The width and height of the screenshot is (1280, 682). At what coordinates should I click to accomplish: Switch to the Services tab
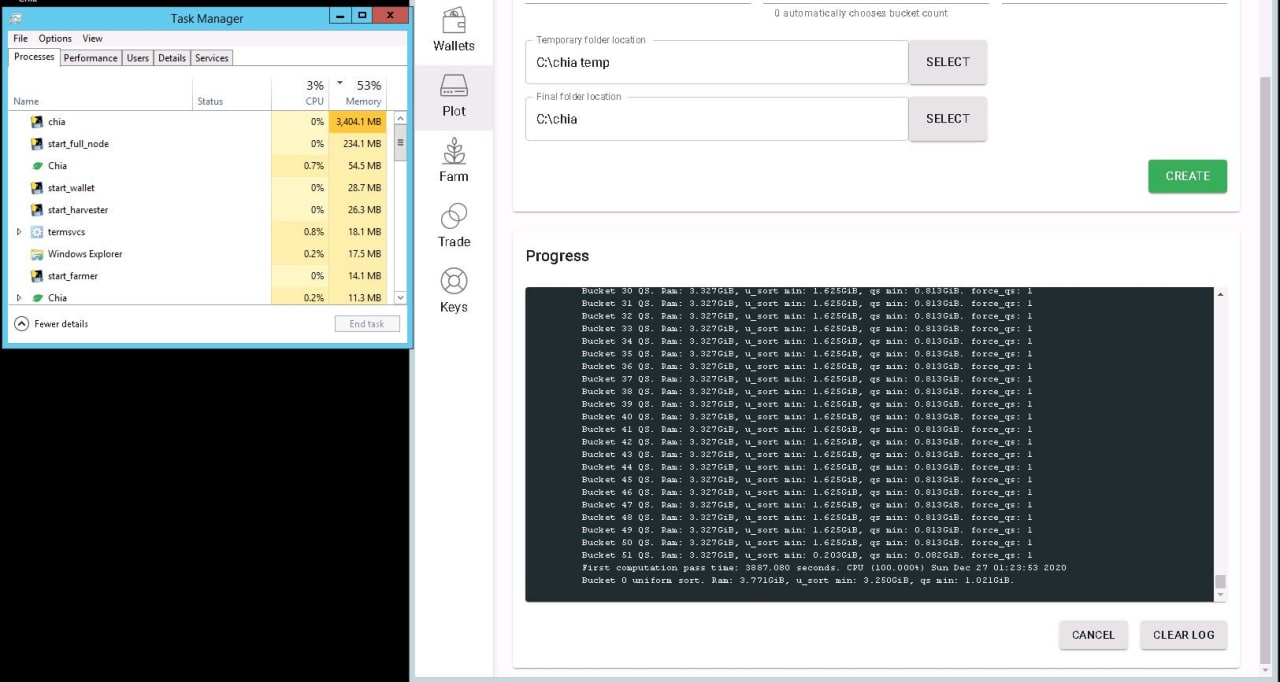(211, 58)
